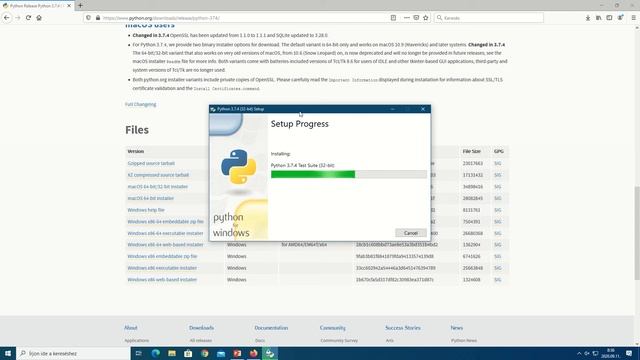This screenshot has height=360, width=640.
Task: Open Firefox library
Action: pos(598,18)
